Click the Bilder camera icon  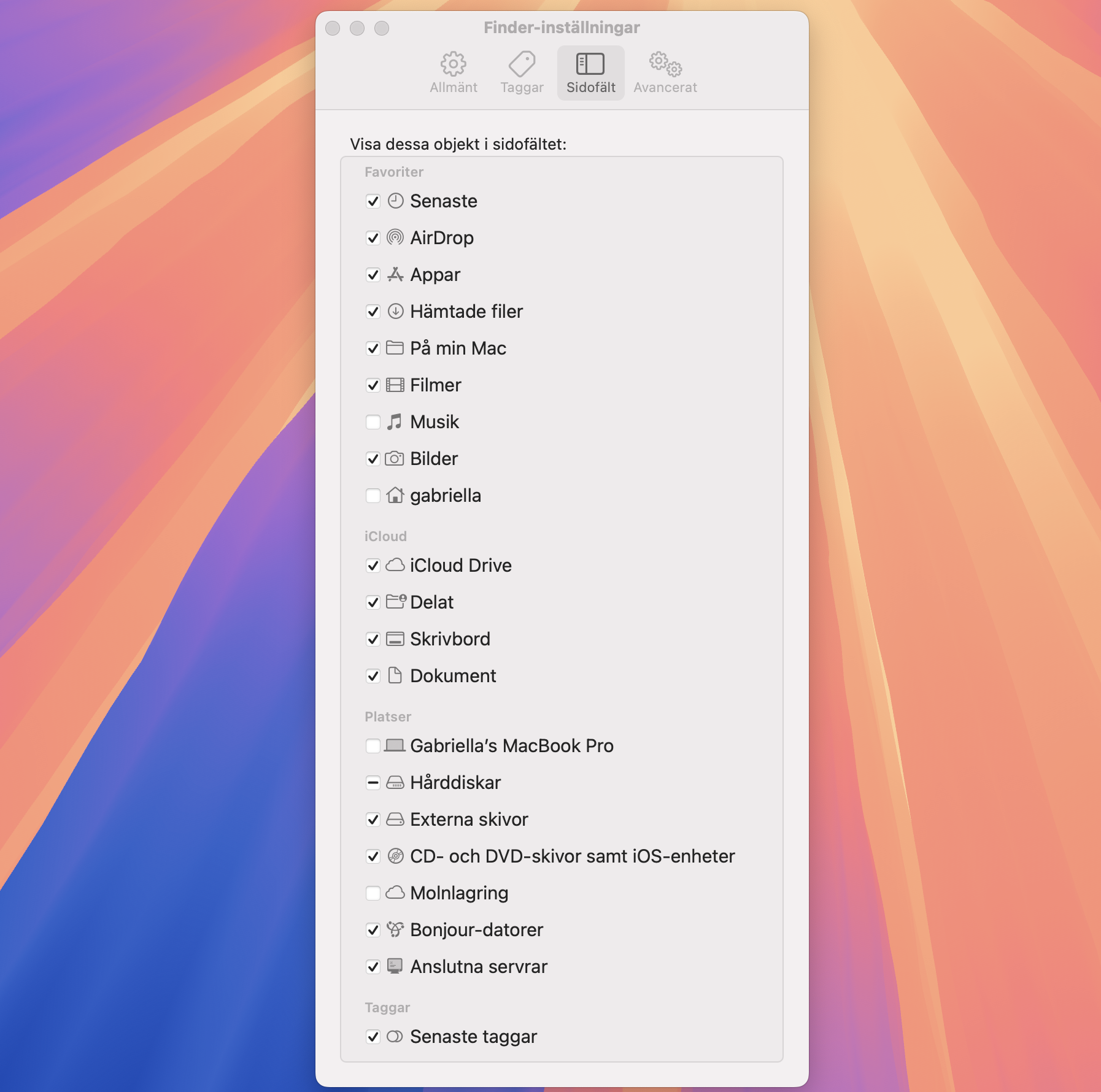[395, 458]
